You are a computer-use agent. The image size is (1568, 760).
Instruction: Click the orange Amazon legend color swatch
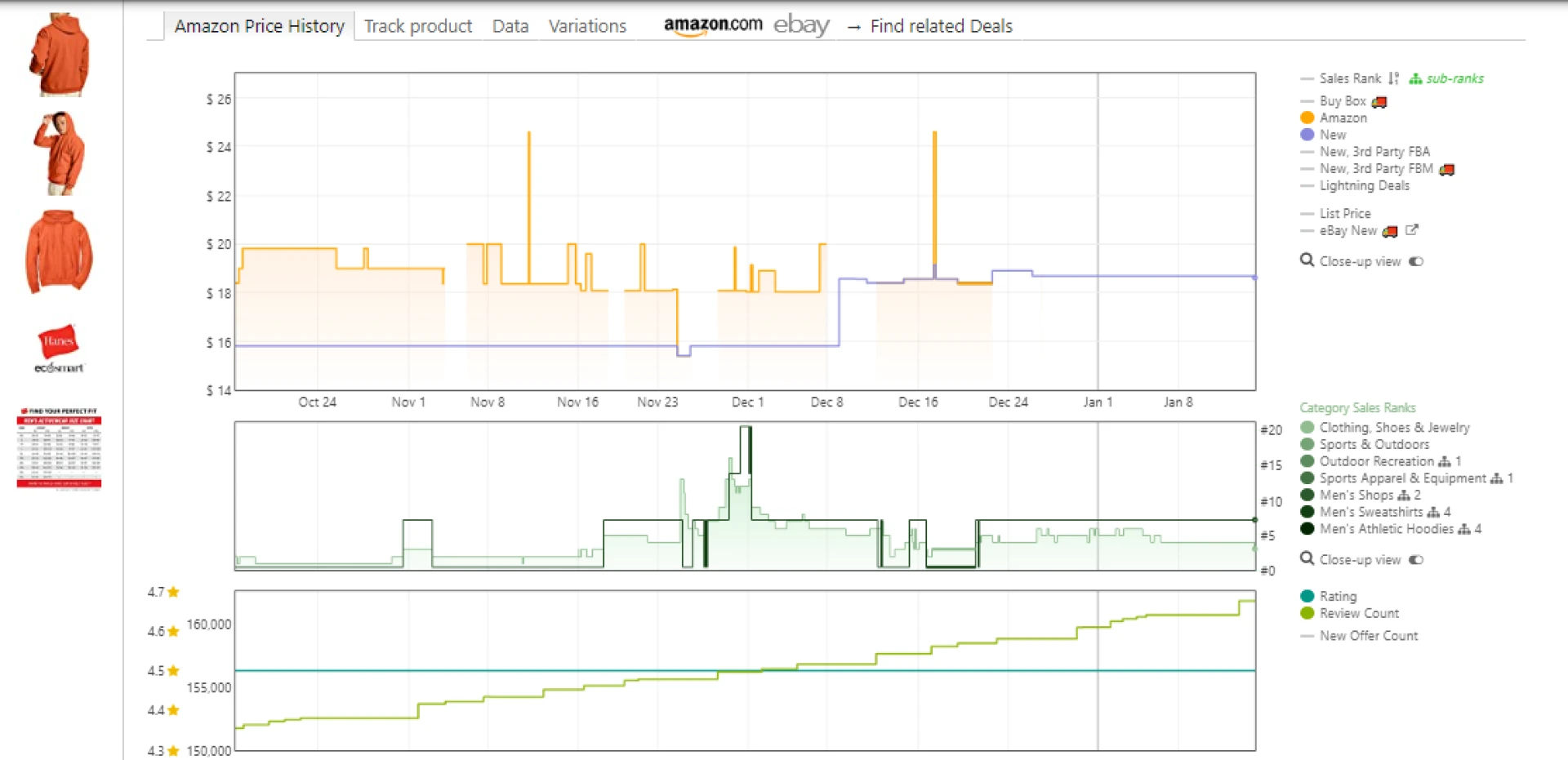(1306, 118)
